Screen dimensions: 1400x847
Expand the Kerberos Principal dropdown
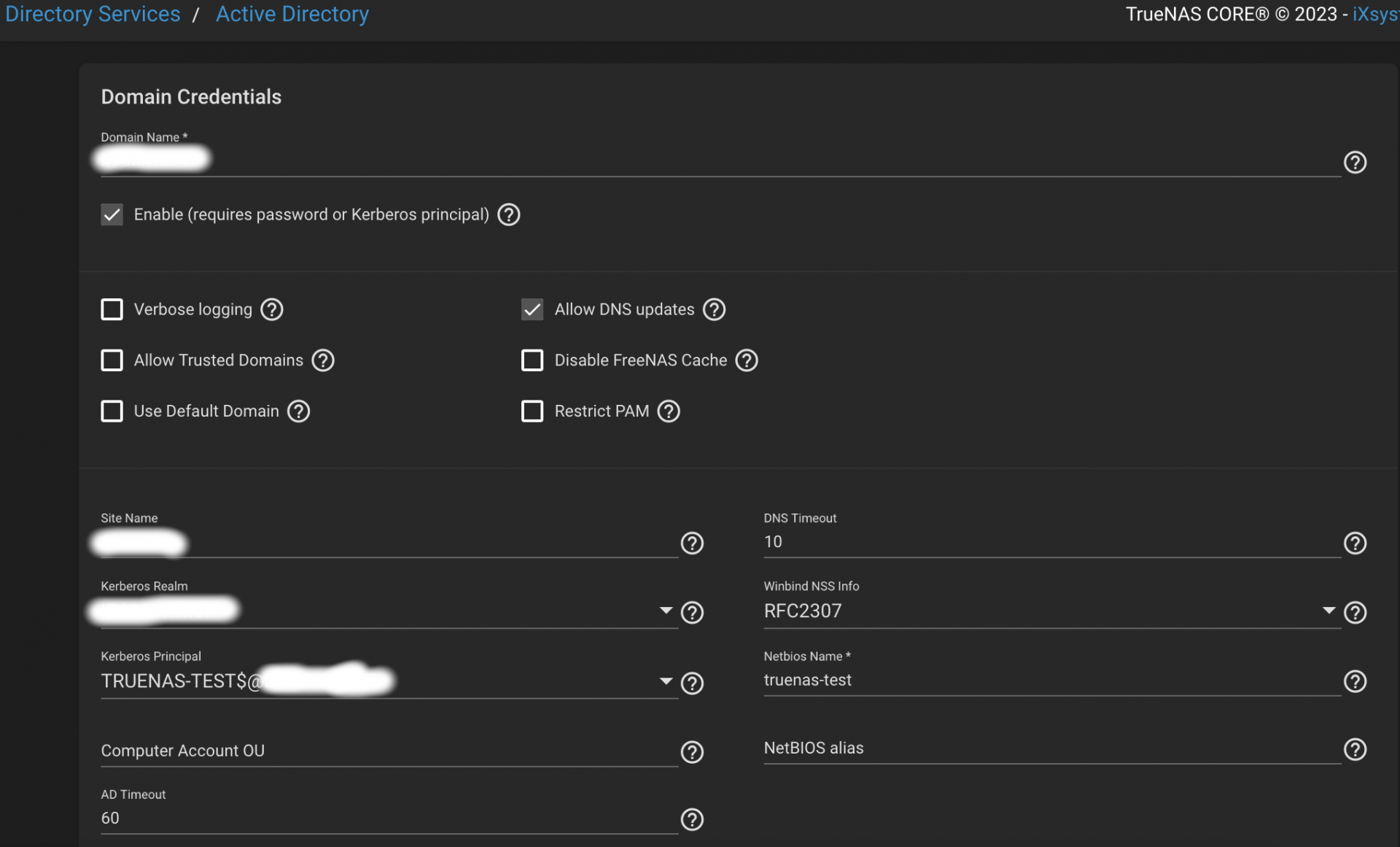[x=666, y=681]
